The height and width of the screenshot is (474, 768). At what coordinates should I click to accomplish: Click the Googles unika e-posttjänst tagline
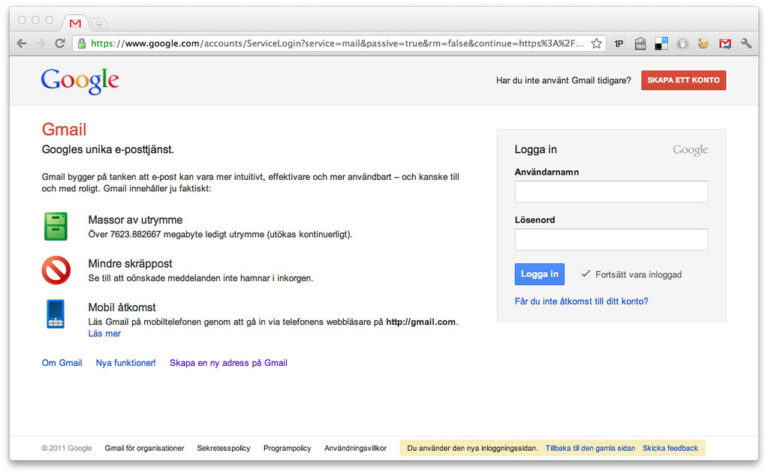tap(108, 149)
